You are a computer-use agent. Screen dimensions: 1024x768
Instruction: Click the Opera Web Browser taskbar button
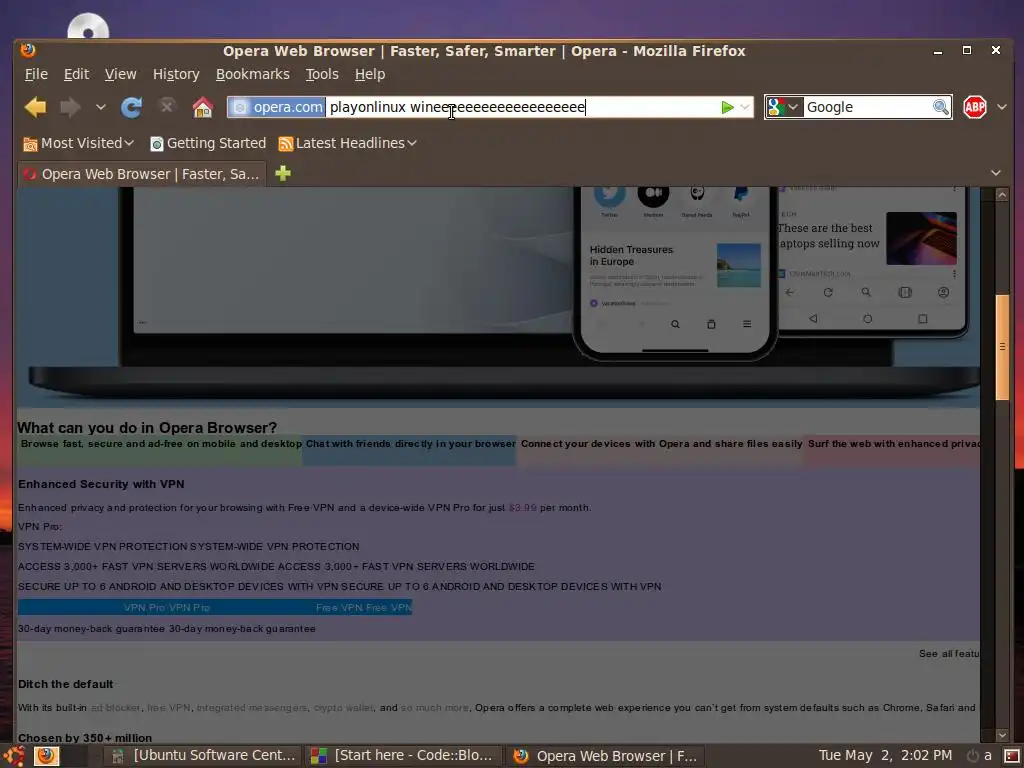pos(606,756)
